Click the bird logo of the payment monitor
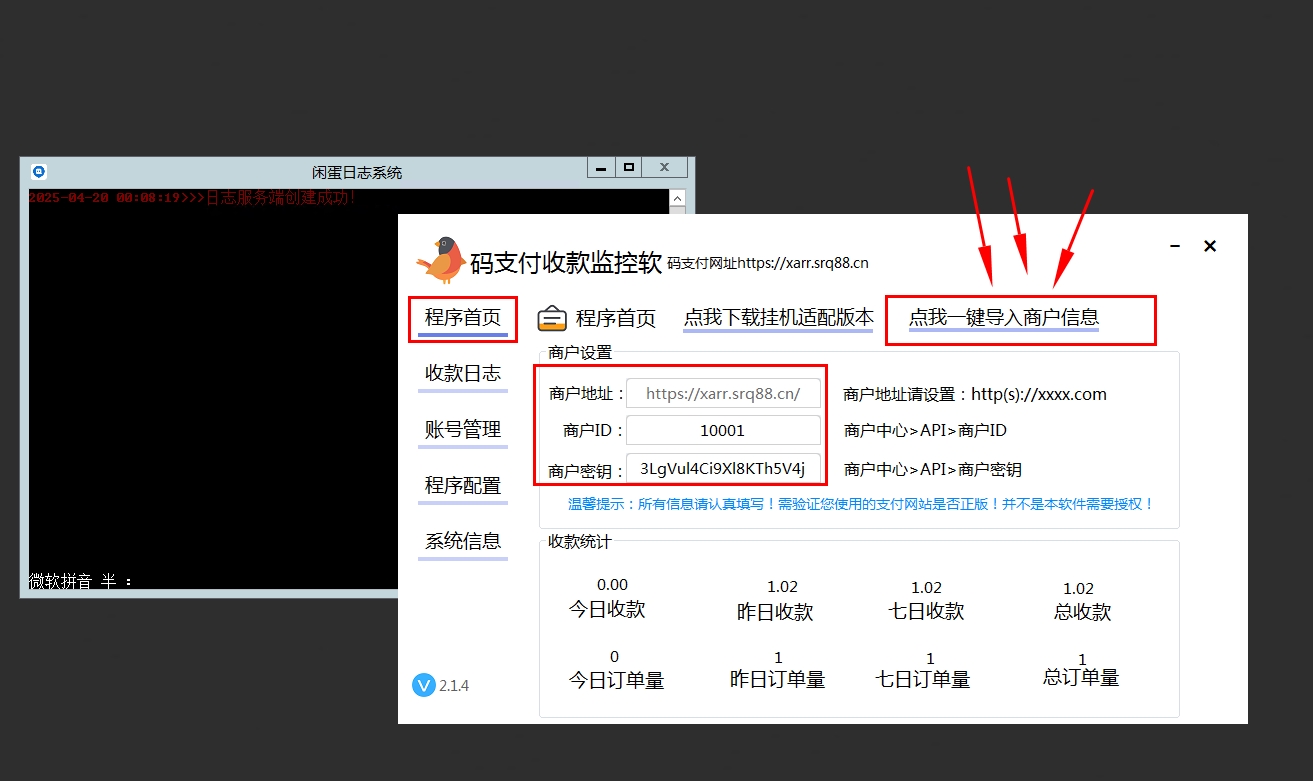The width and height of the screenshot is (1313, 781). (x=441, y=260)
